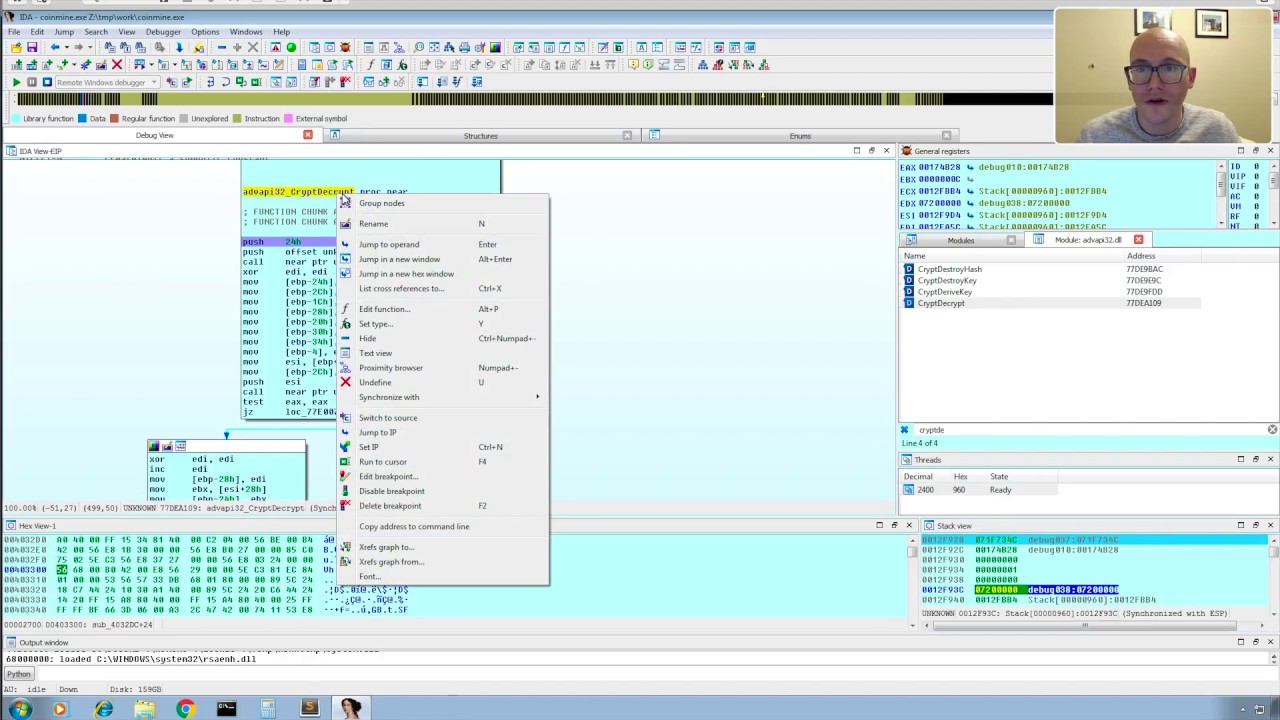Expand the back-arrow history dropdown
1280x720 pixels.
pyautogui.click(x=67, y=47)
